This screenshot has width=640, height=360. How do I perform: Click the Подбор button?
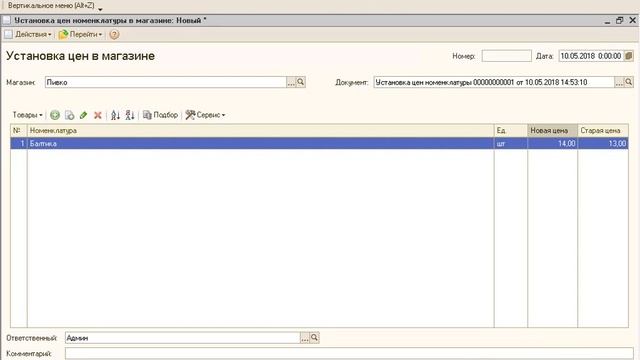click(160, 115)
